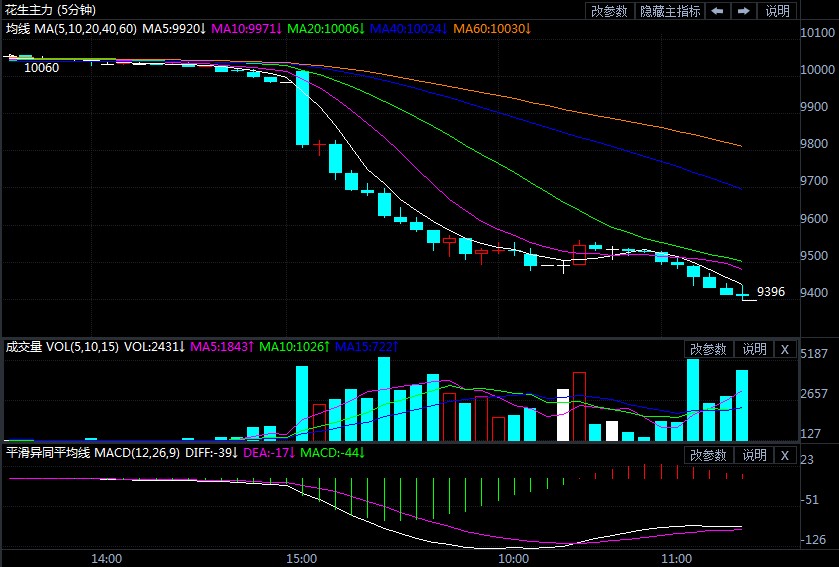Click the 9400 price axis label

[814, 293]
